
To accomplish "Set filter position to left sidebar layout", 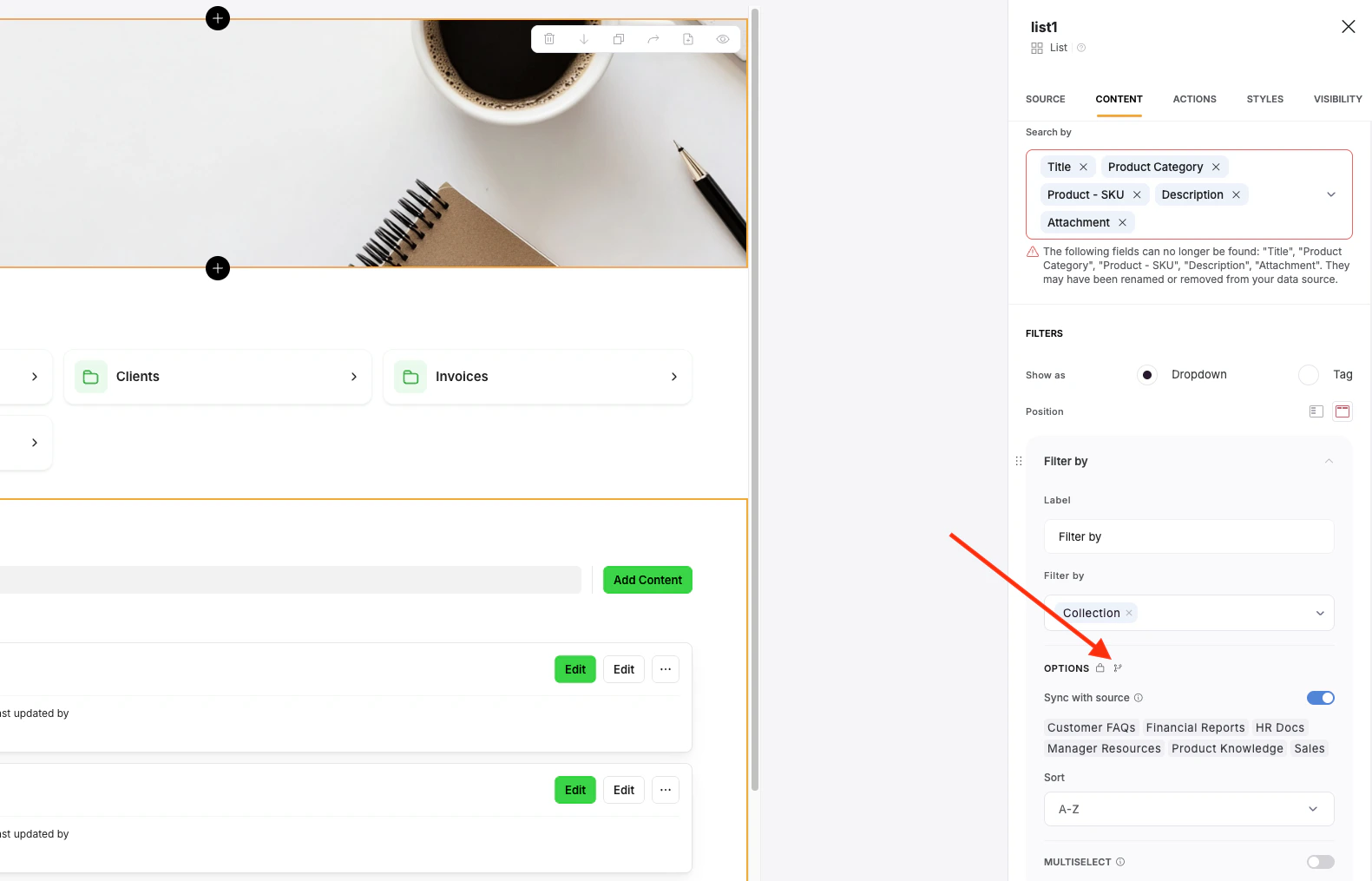I will click(x=1316, y=411).
